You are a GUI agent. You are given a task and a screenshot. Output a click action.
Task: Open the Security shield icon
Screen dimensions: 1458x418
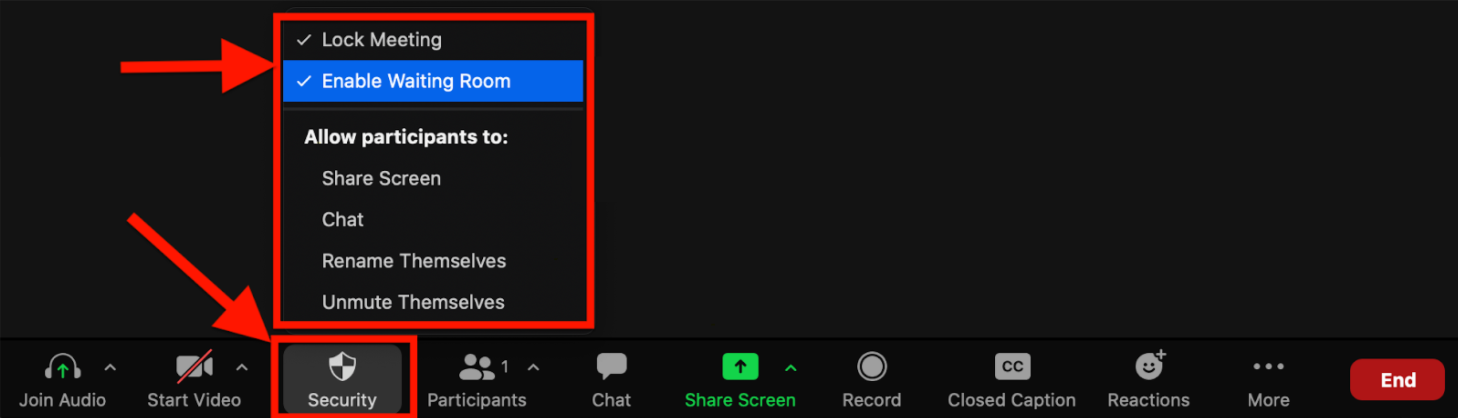[342, 366]
